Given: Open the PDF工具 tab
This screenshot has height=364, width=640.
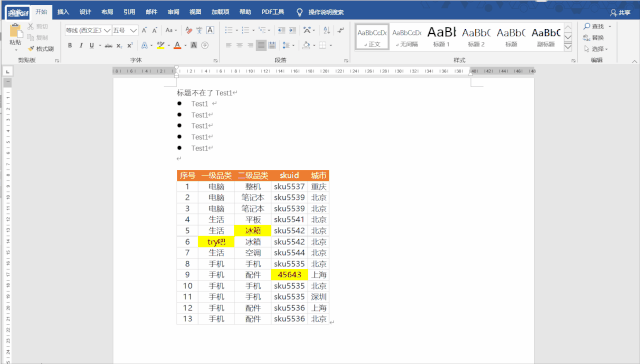Looking at the screenshot, I should [273, 12].
